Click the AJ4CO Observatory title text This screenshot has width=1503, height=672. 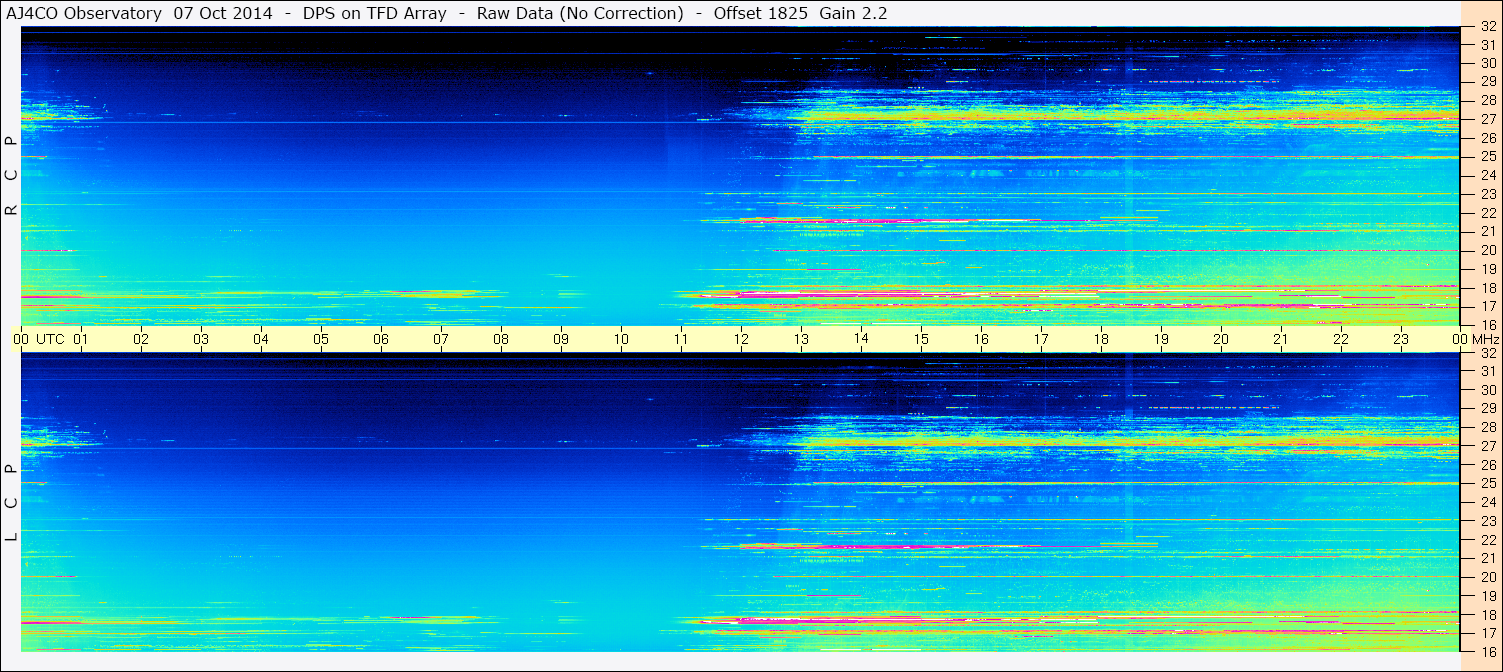pyautogui.click(x=84, y=13)
